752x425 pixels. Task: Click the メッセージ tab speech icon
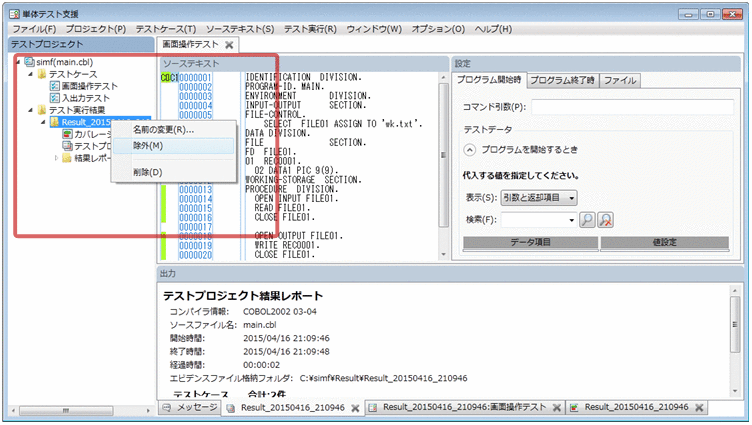[x=166, y=408]
